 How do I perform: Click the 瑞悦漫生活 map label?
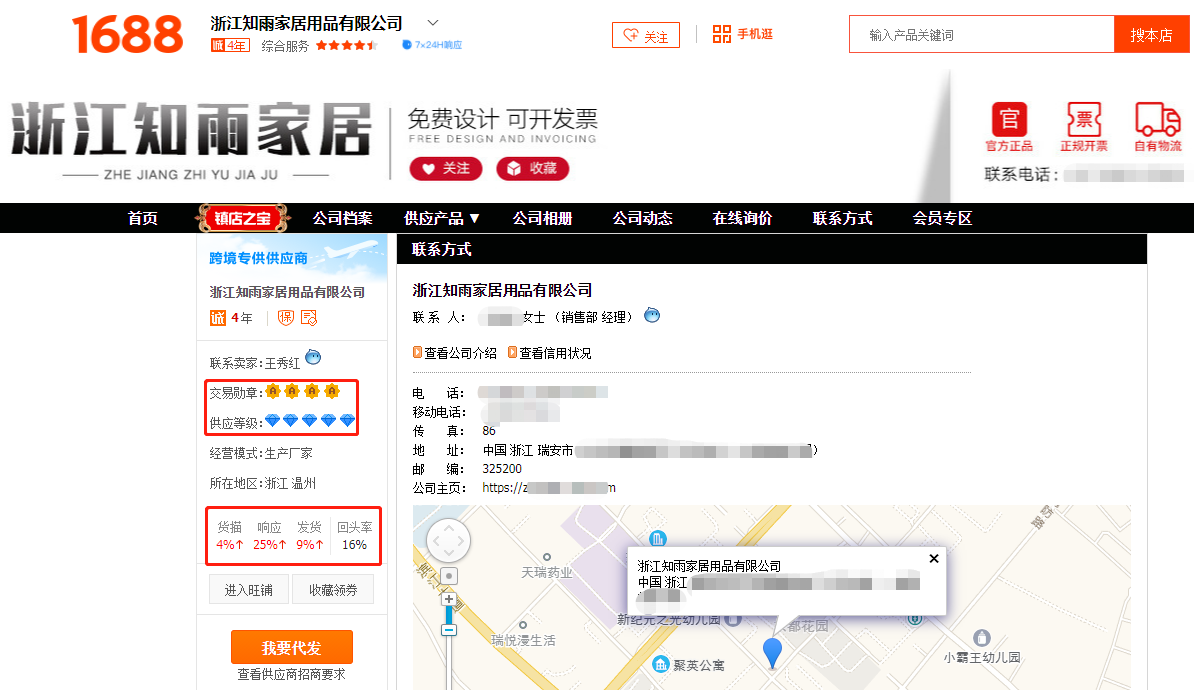[x=523, y=640]
